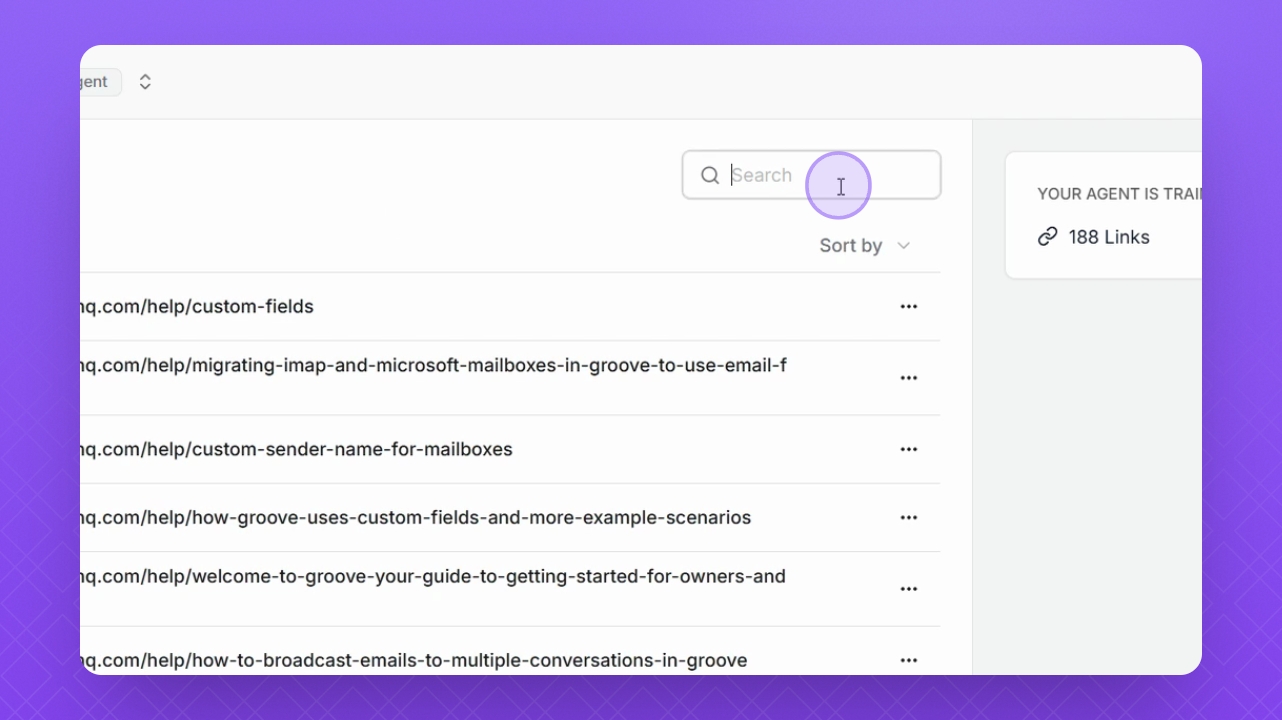Open the Sort by dropdown
1282x720 pixels.
[x=865, y=246]
